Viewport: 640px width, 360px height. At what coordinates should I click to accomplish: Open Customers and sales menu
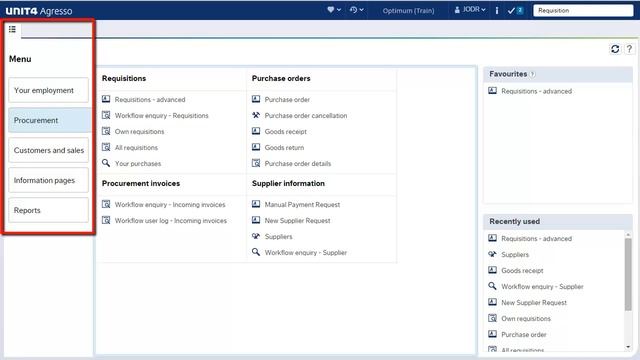pyautogui.click(x=49, y=150)
